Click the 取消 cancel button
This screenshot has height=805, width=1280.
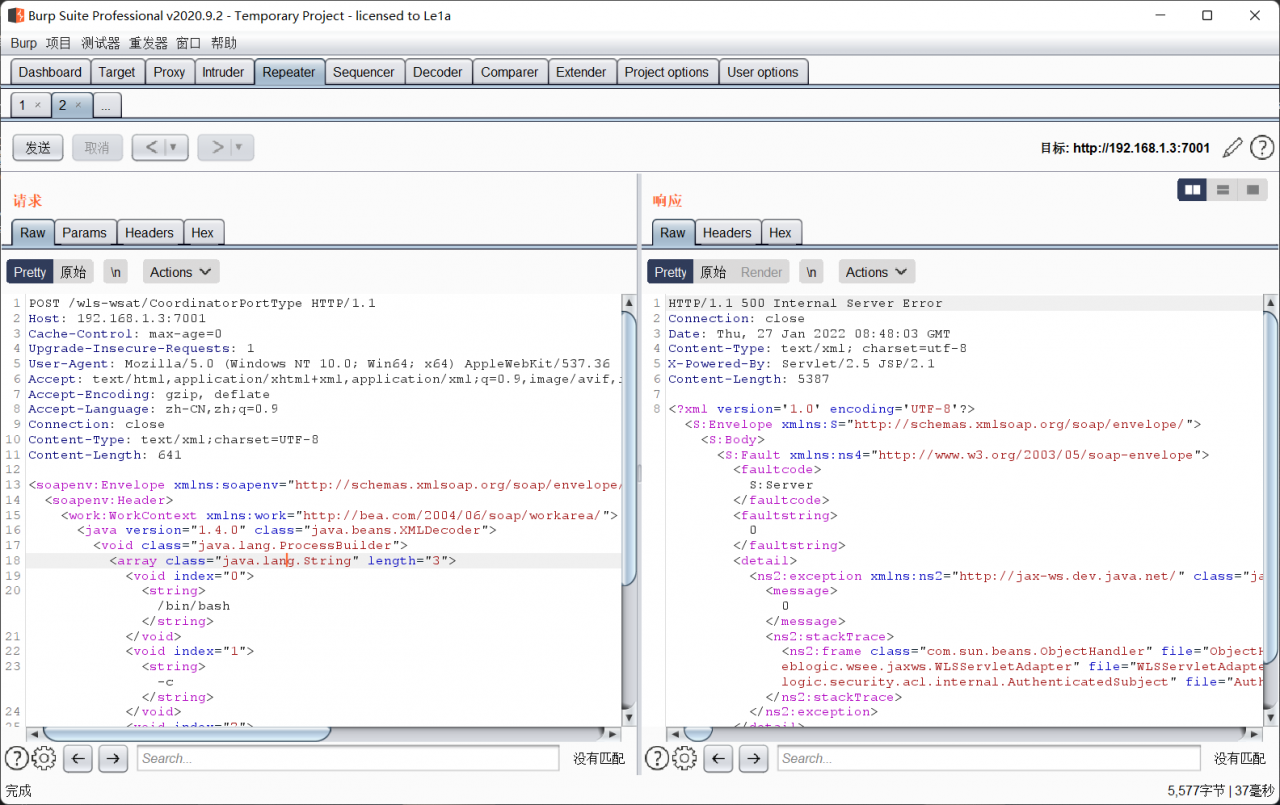pos(97,148)
